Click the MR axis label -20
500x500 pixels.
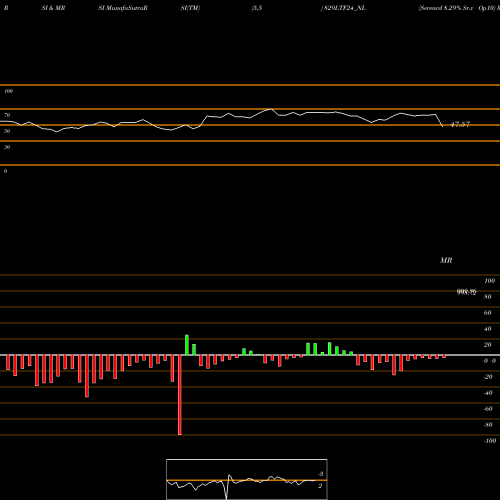pos(488,377)
